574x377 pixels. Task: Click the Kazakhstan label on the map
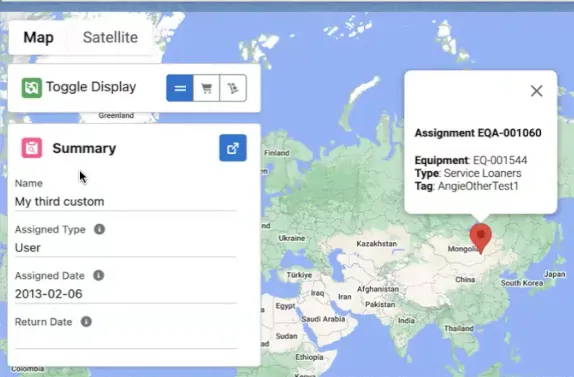pyautogui.click(x=377, y=244)
